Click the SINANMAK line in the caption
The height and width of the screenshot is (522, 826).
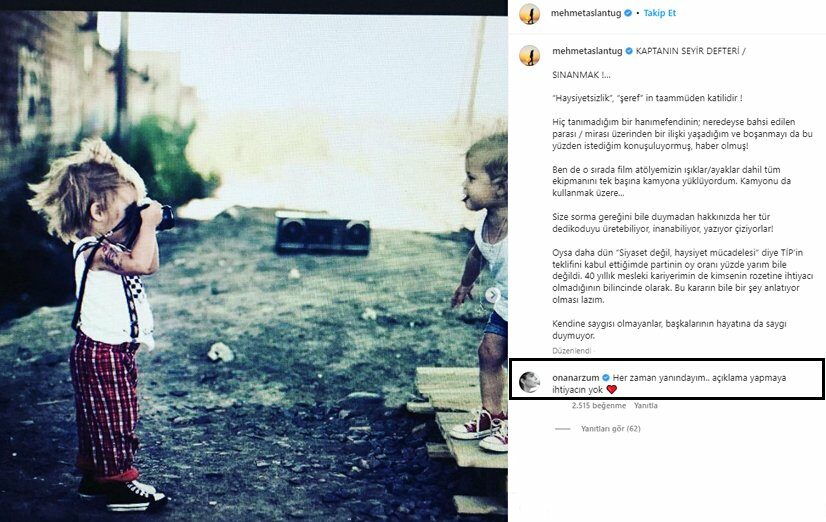click(x=581, y=75)
